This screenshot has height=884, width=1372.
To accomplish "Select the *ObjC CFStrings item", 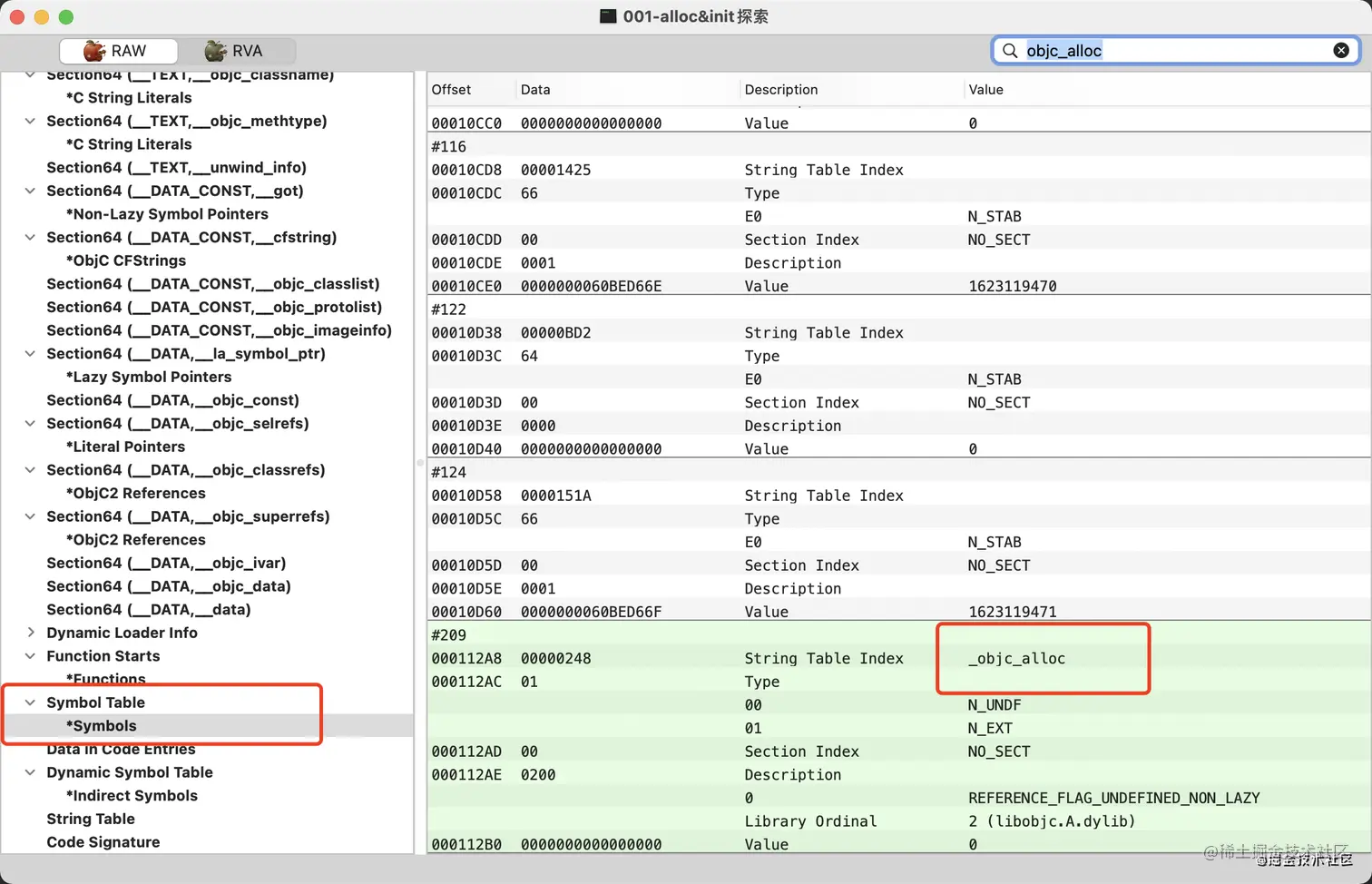I will (x=125, y=260).
